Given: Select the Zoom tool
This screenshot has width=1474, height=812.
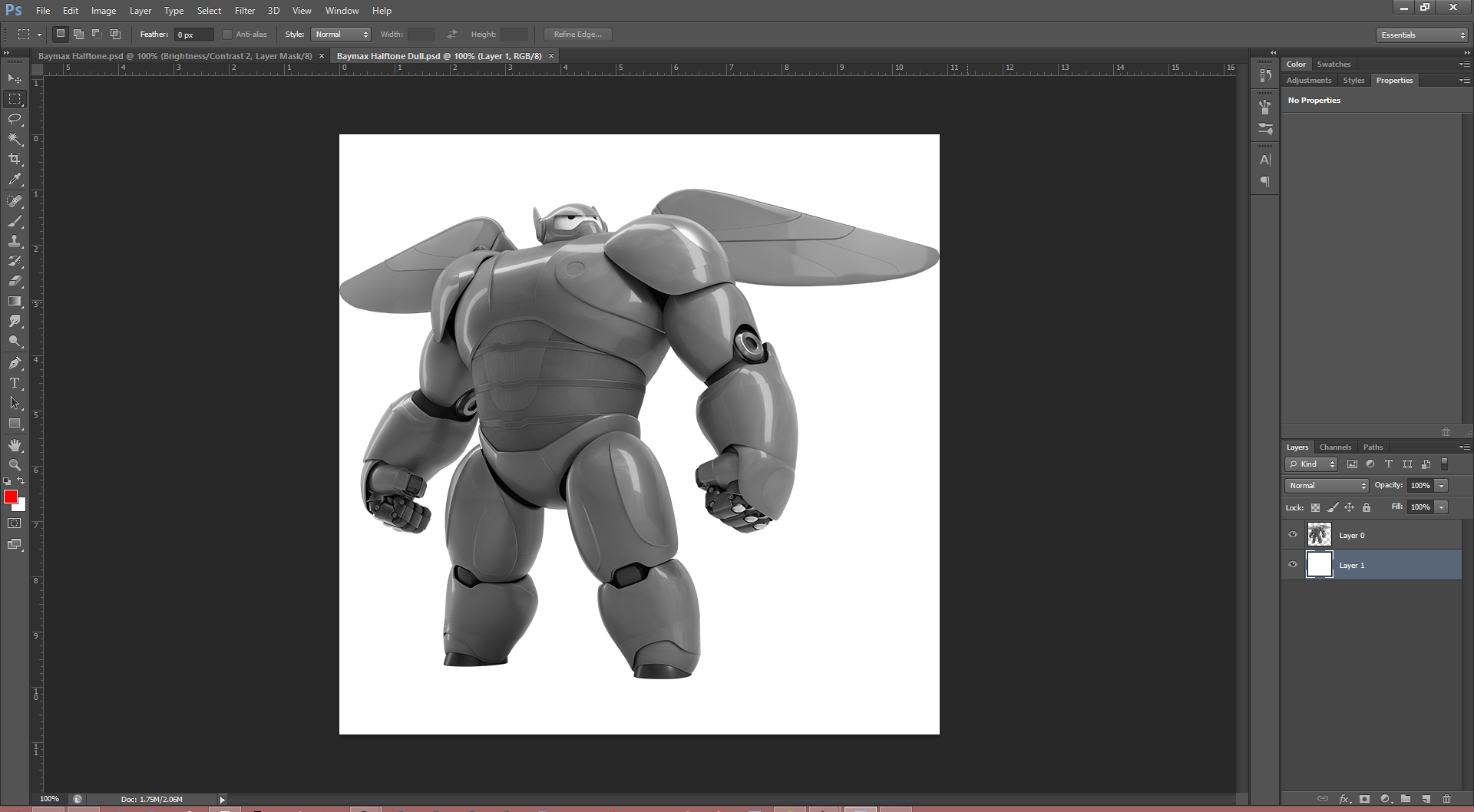Looking at the screenshot, I should 15,465.
